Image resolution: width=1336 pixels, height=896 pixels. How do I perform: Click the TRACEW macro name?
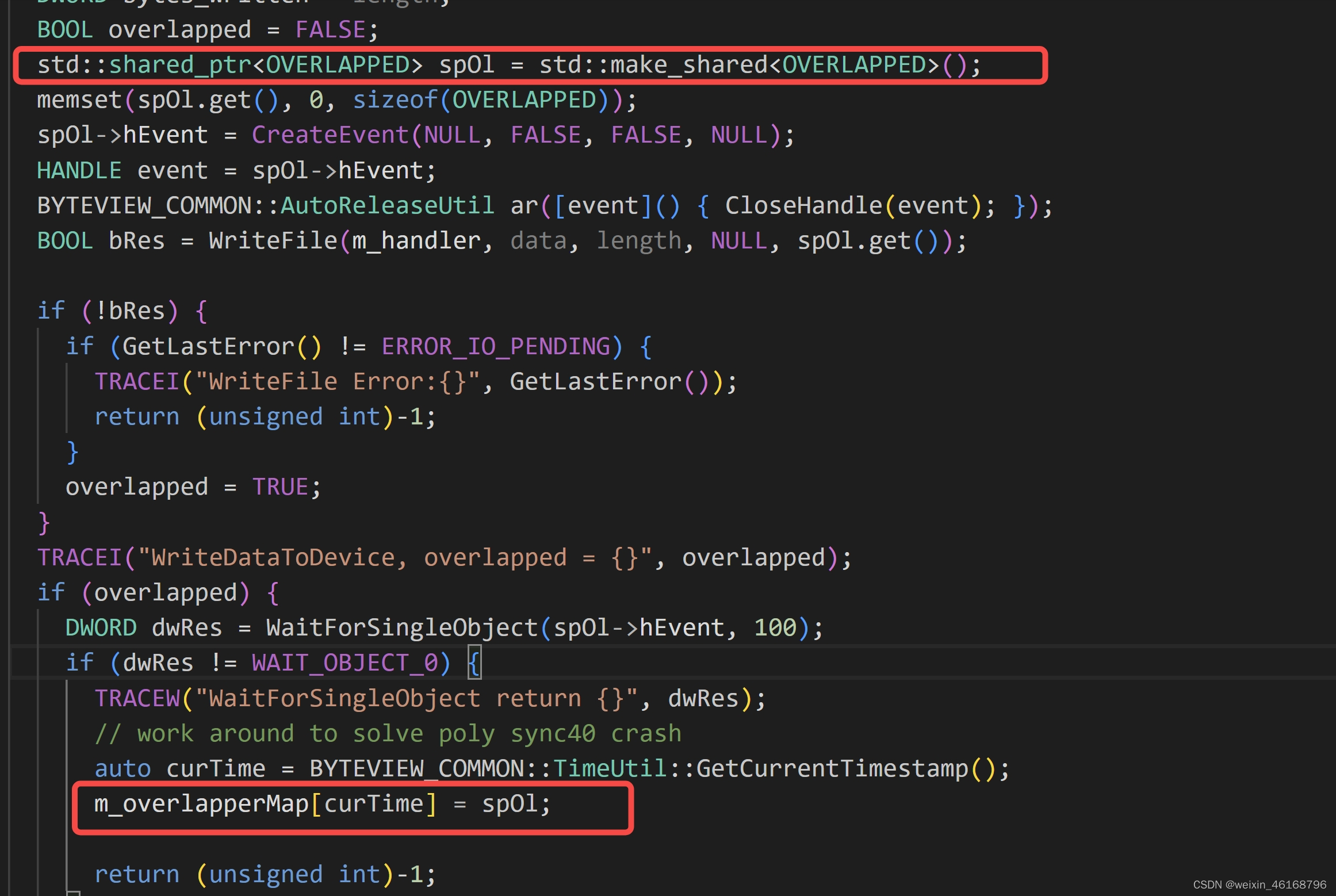(x=137, y=699)
